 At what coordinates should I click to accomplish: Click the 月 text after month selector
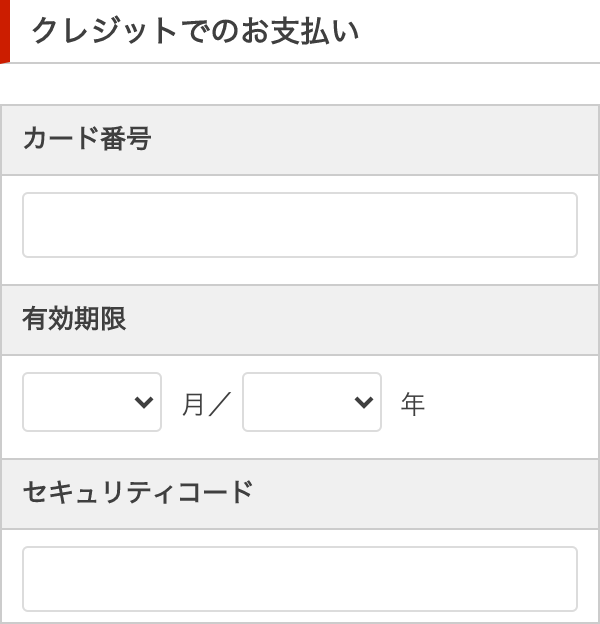click(193, 404)
